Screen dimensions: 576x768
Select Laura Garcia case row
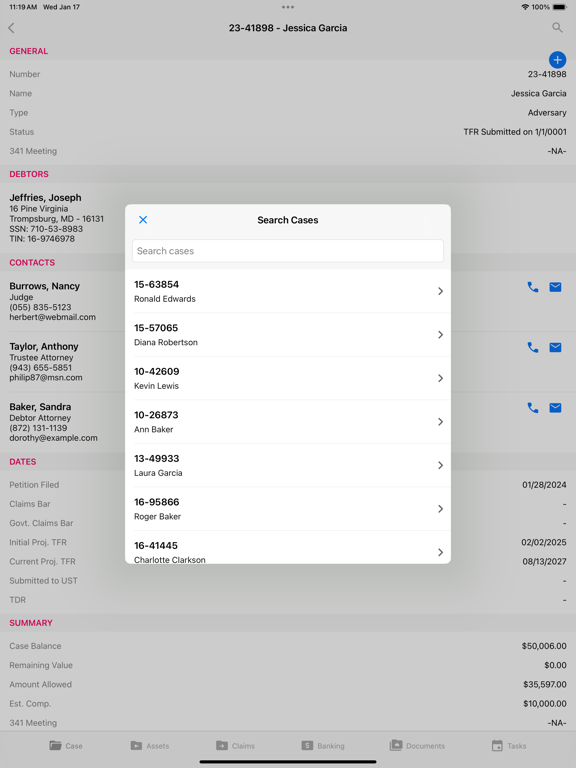288,466
